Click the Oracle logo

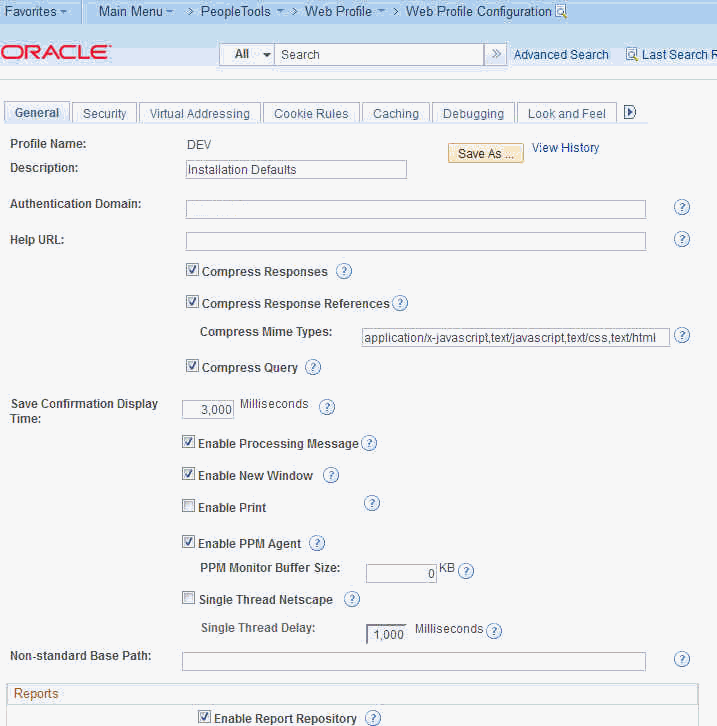click(56, 52)
